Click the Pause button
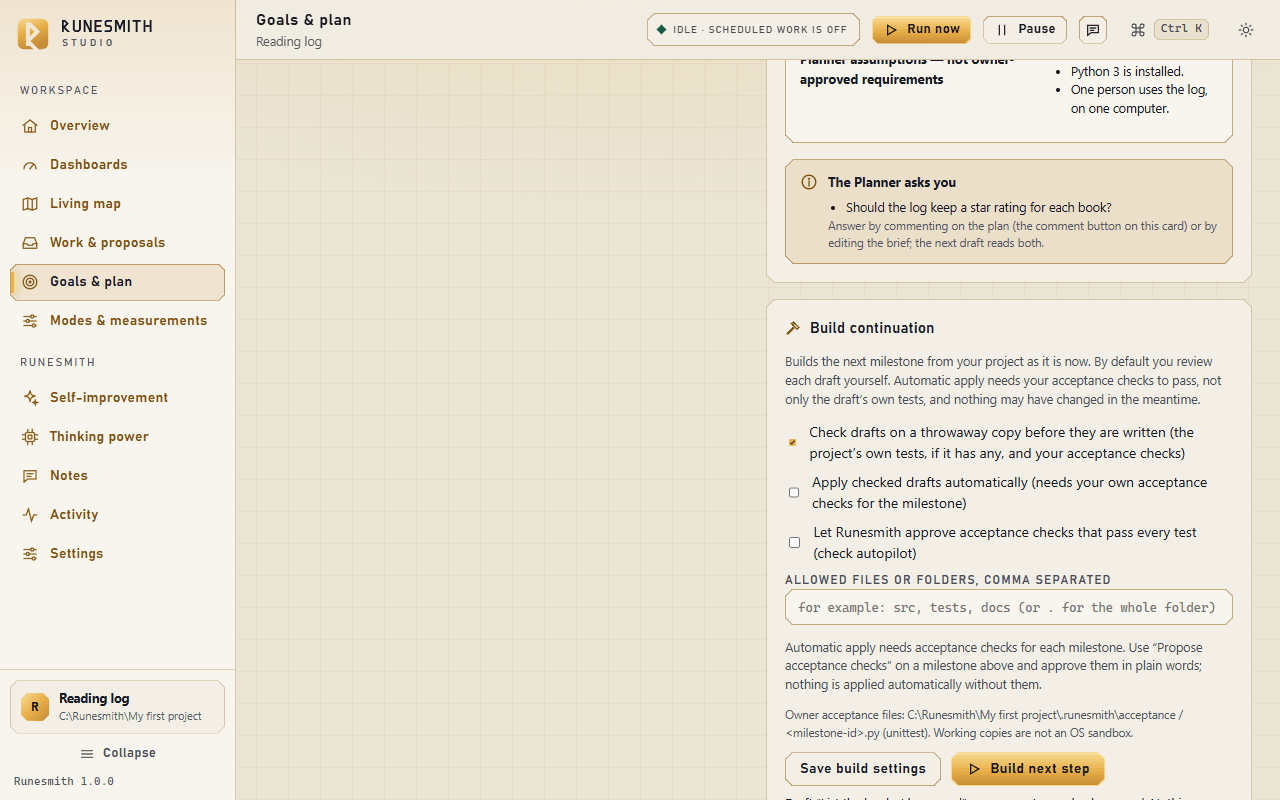This screenshot has width=1280, height=800. [x=1025, y=30]
